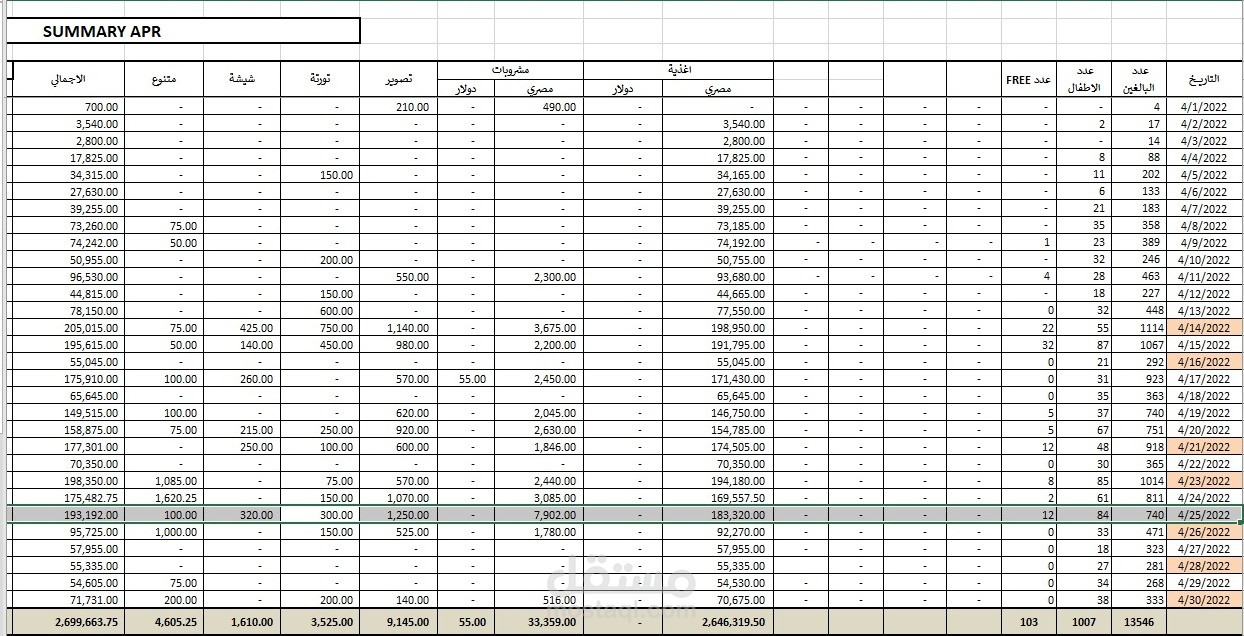
Task: Select the total cell 33,359.00
Action: tap(537, 621)
